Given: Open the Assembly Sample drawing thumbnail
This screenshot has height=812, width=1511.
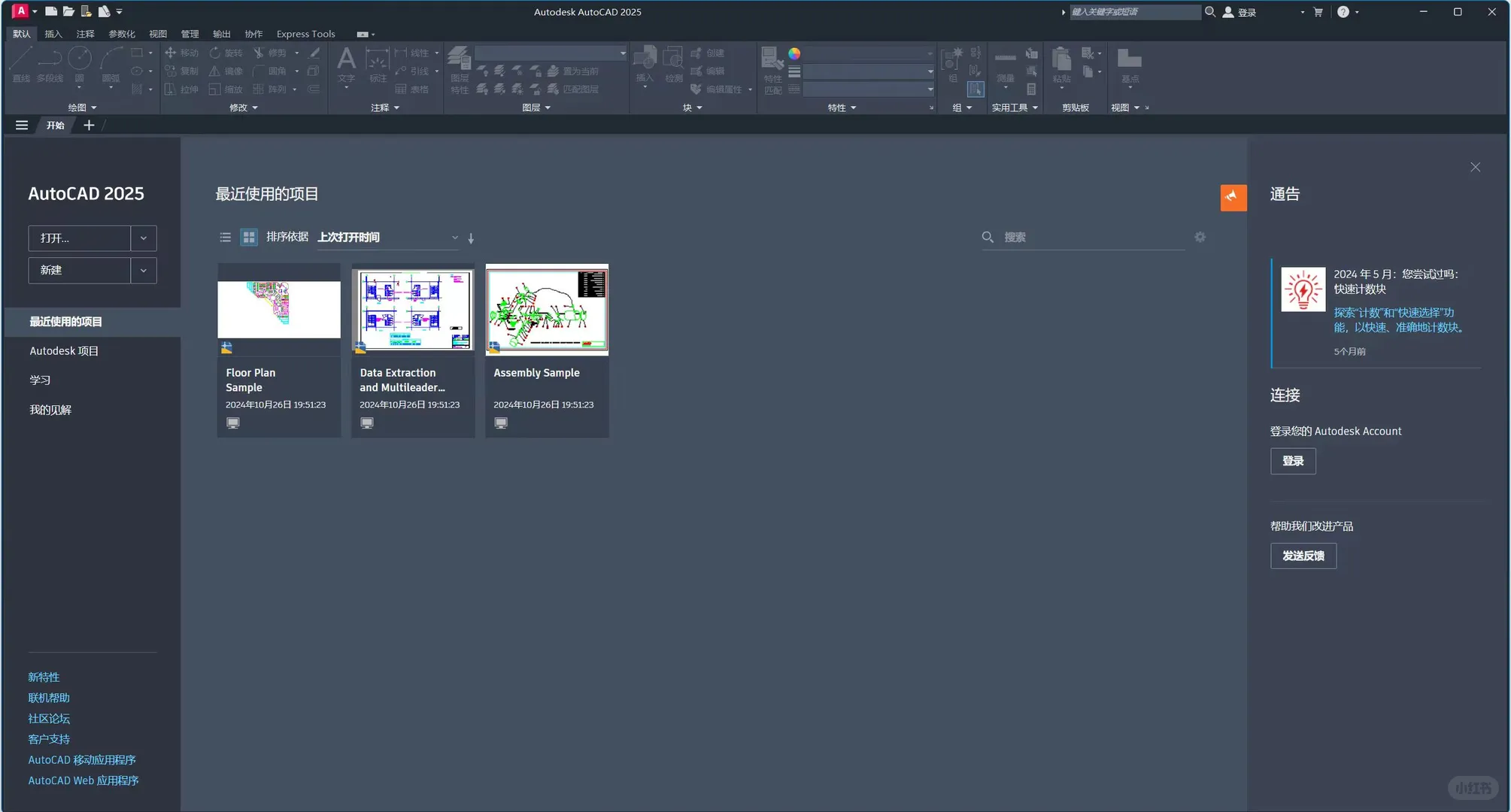Looking at the screenshot, I should pyautogui.click(x=547, y=310).
